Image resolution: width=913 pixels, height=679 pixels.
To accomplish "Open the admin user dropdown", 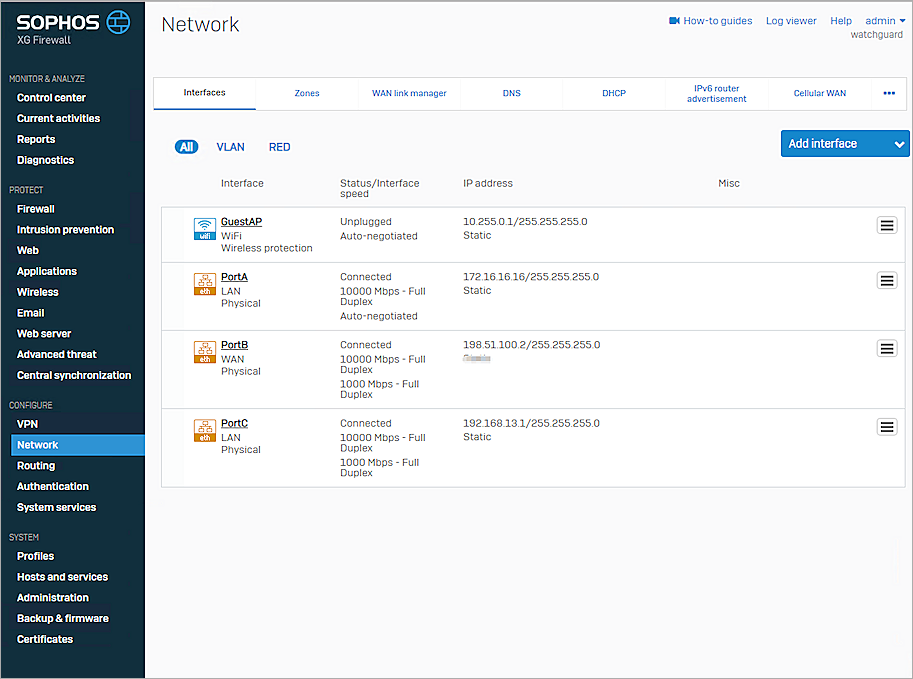I will 884,21.
